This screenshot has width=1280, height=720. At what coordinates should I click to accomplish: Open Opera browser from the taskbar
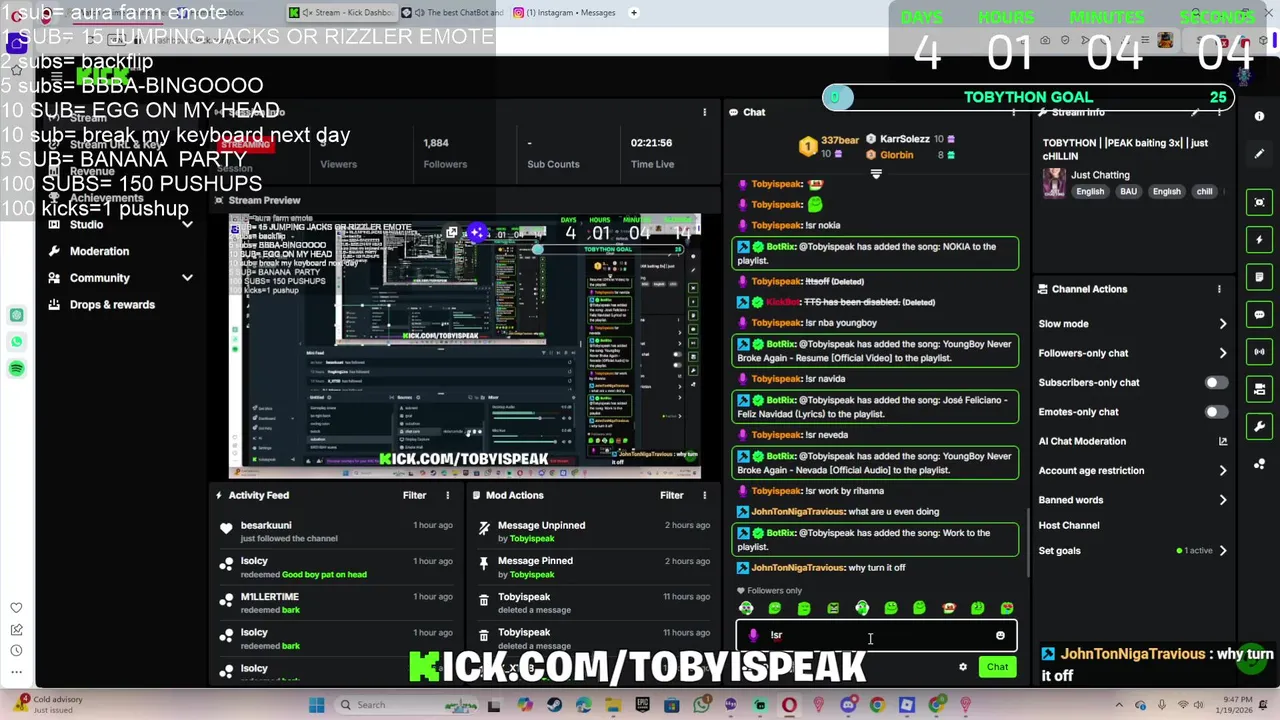pos(789,705)
